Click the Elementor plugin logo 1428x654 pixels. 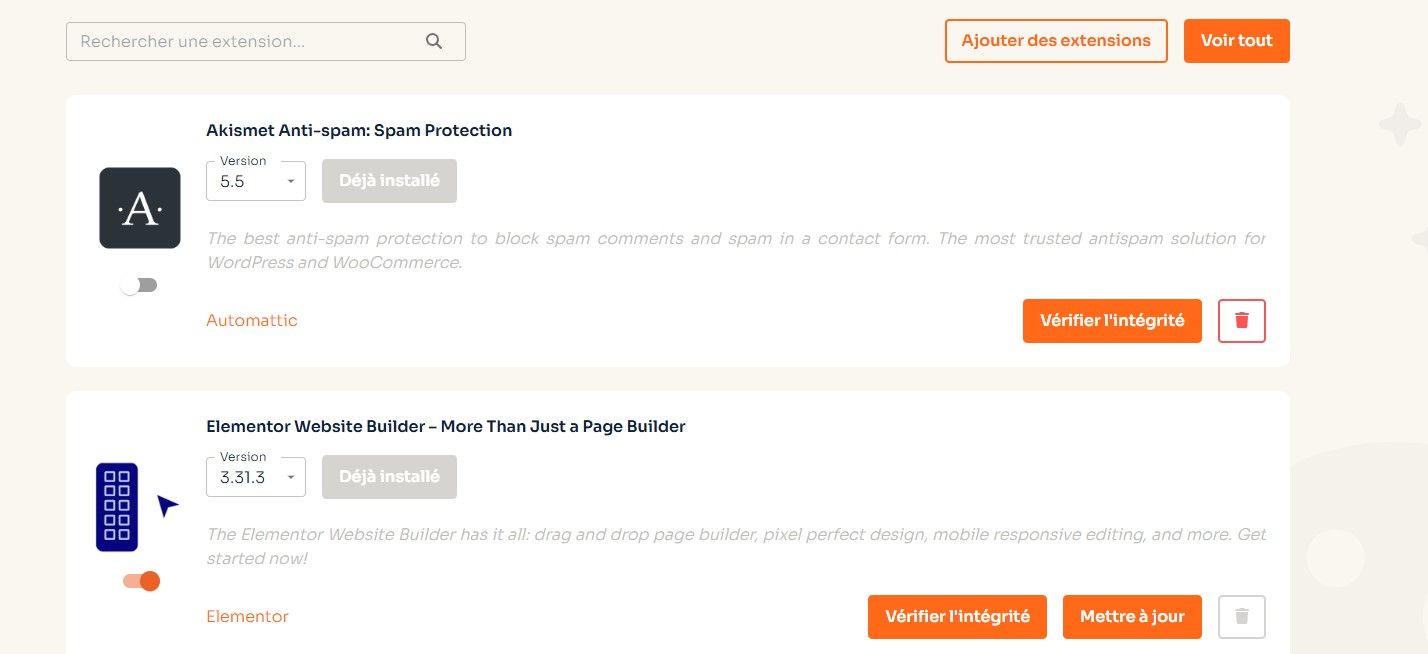pos(117,507)
